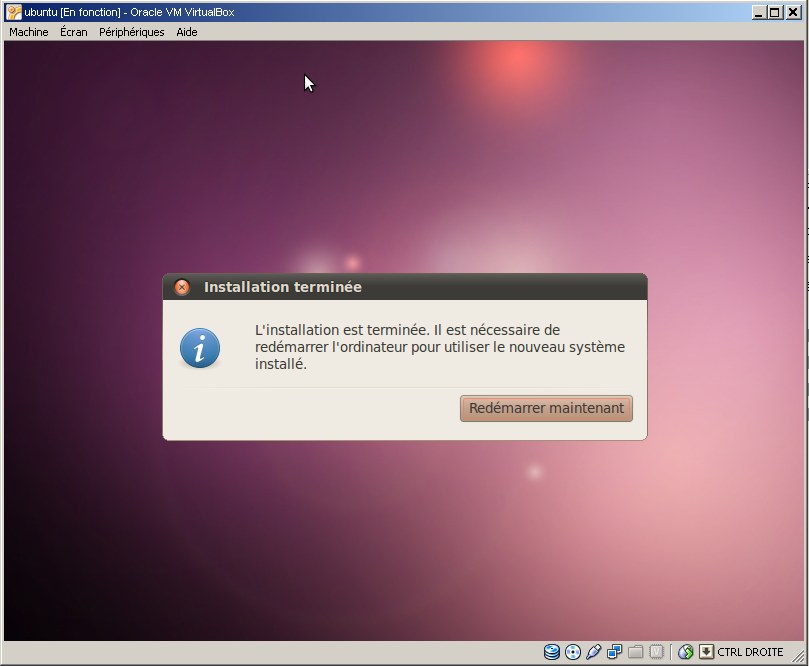The image size is (809, 666).
Task: Open the Écran menu
Action: coord(74,32)
